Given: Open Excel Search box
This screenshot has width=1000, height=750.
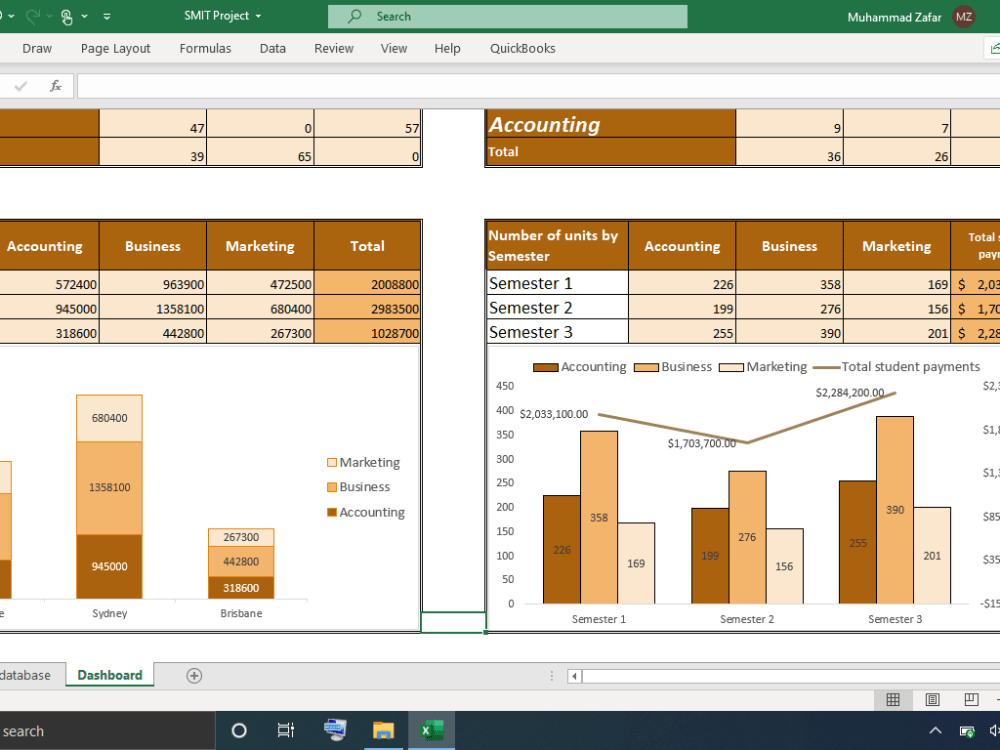Looking at the screenshot, I should [x=507, y=16].
